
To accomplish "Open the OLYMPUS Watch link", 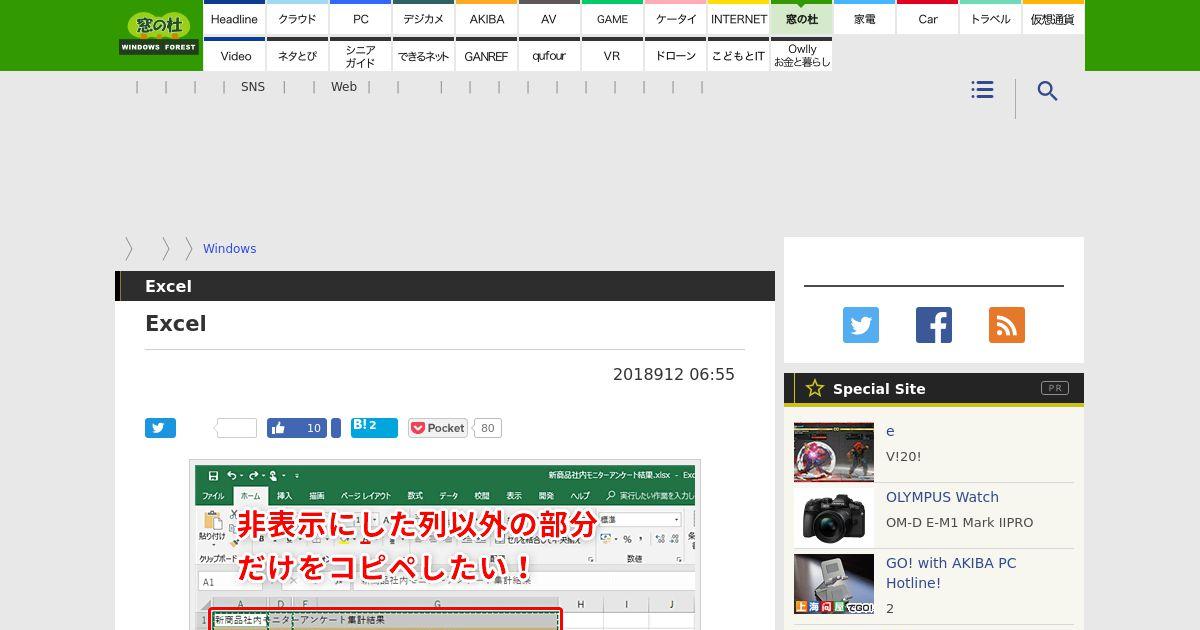I will [x=942, y=497].
